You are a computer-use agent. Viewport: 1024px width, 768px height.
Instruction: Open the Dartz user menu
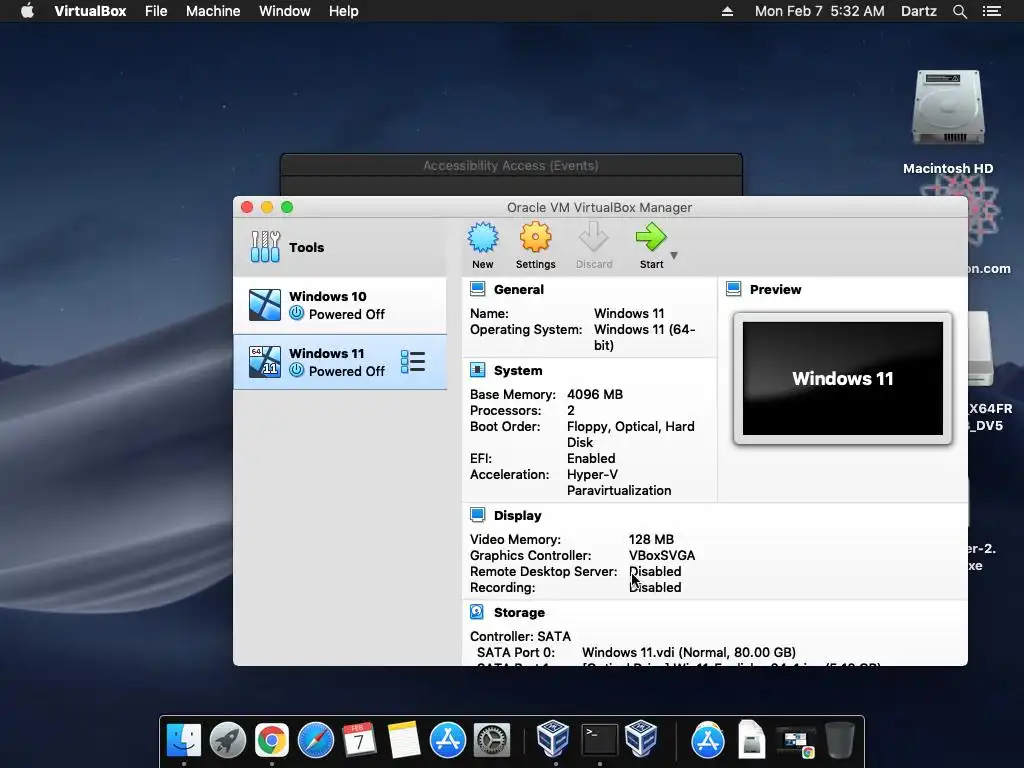[x=918, y=11]
